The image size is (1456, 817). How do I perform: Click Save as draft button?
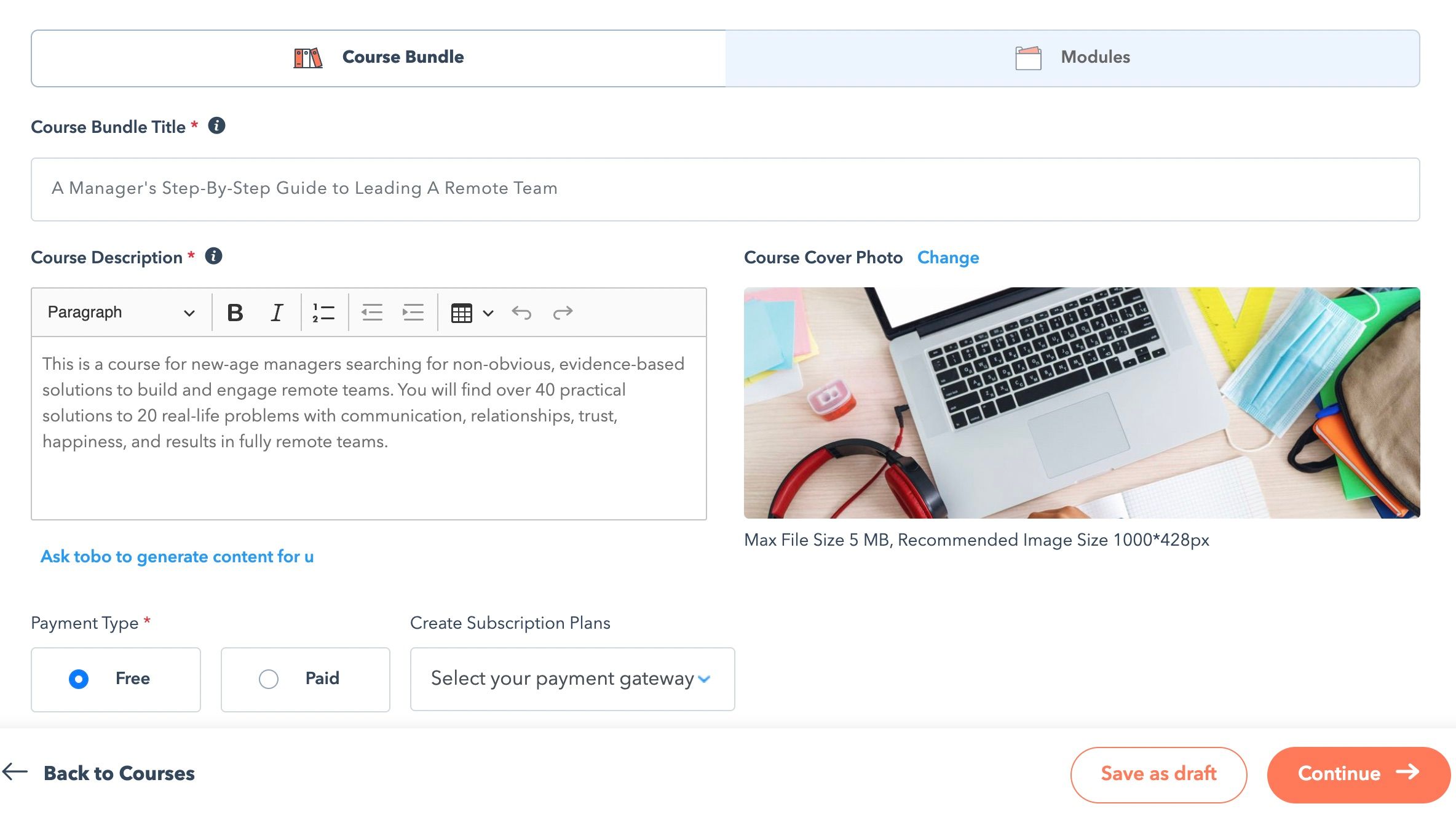(1158, 774)
